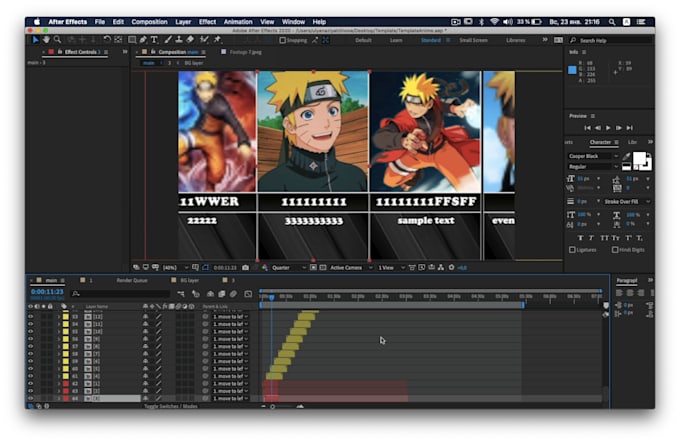
Task: Hide layer 53 with its eye icon
Action: (30, 317)
